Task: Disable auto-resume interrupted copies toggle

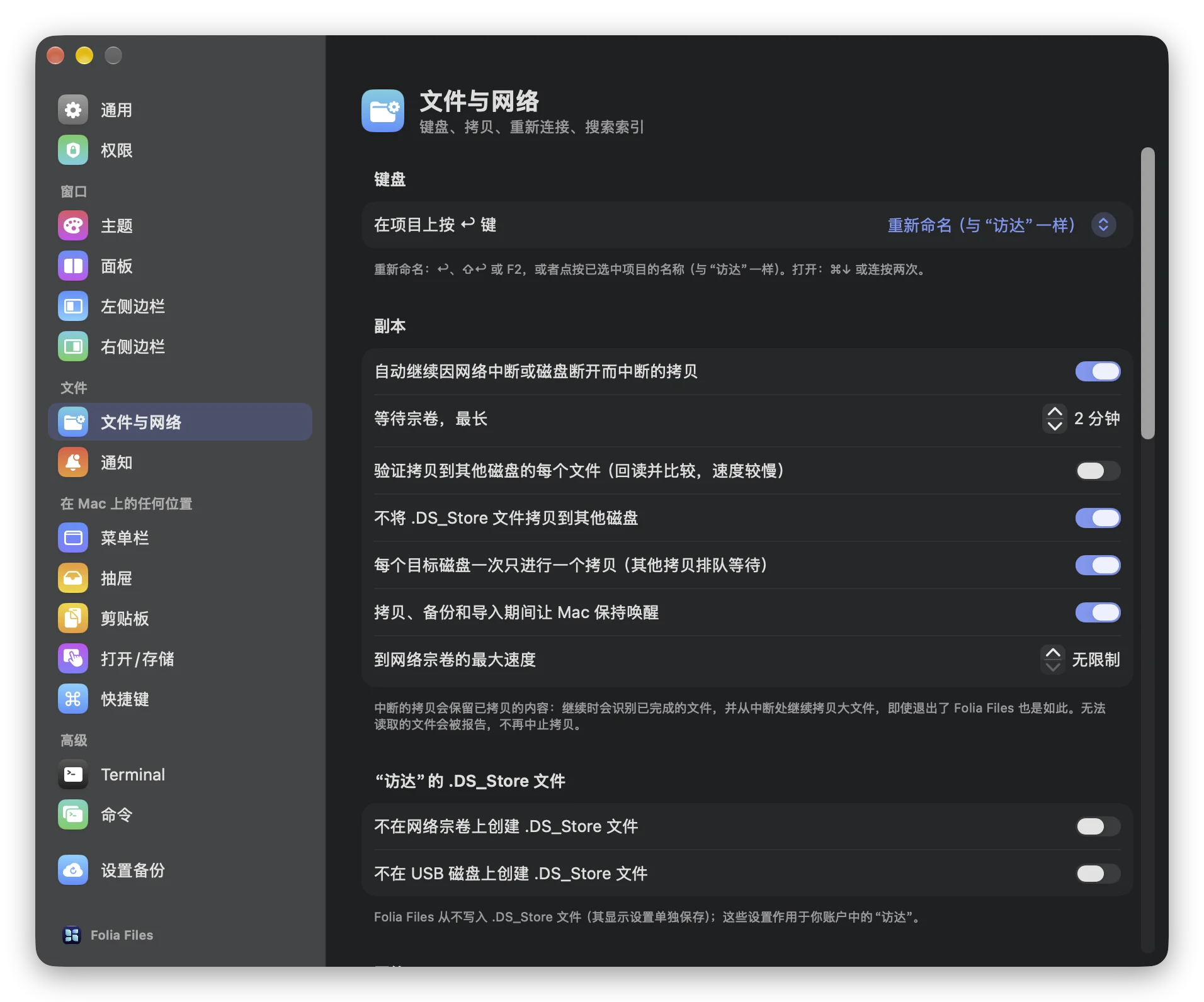Action: (x=1098, y=371)
